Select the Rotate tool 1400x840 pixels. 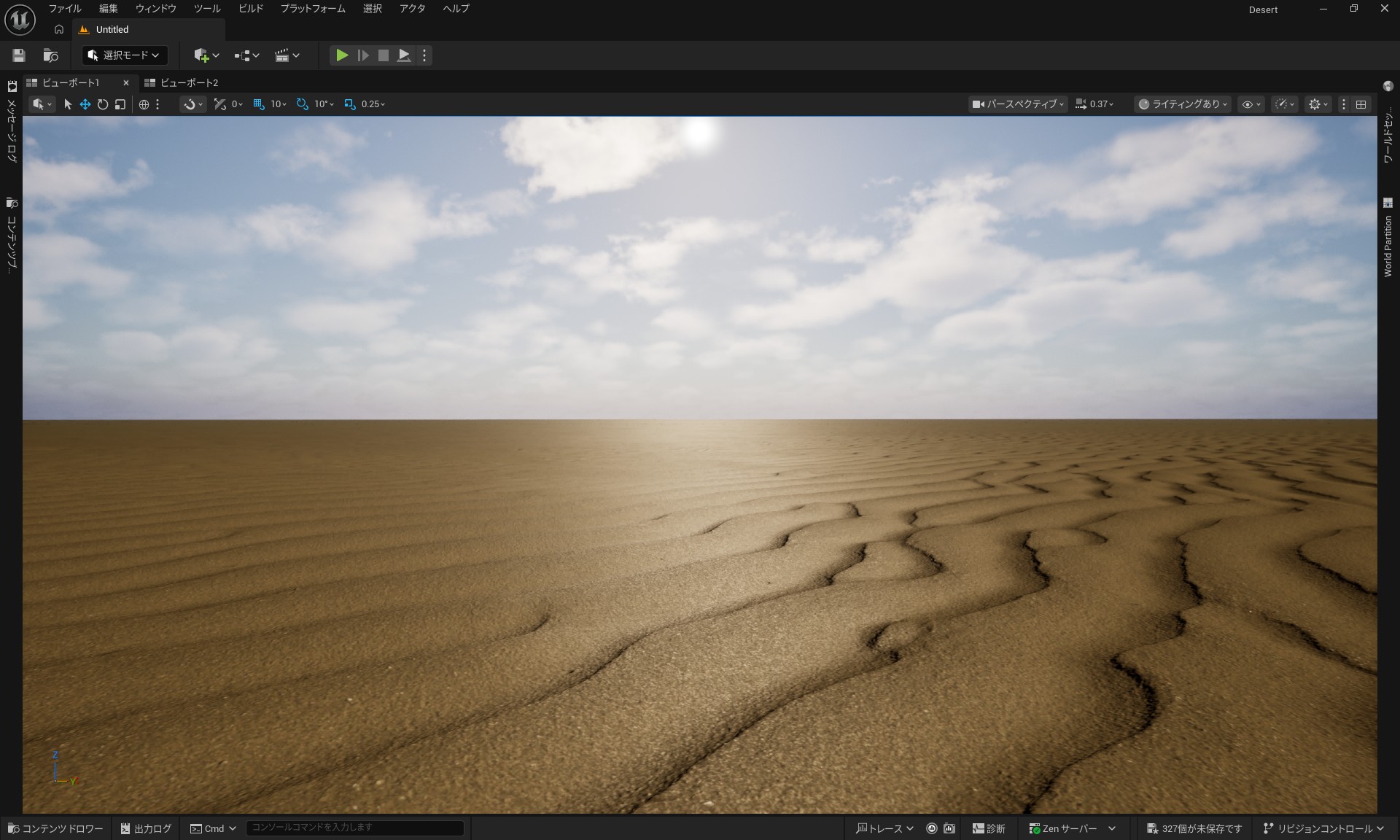point(103,104)
